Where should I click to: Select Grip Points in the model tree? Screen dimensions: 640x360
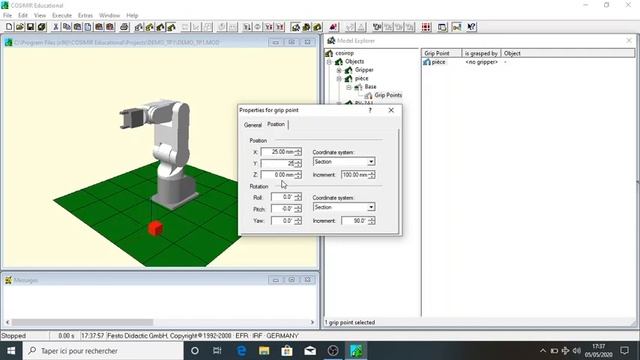[388, 95]
